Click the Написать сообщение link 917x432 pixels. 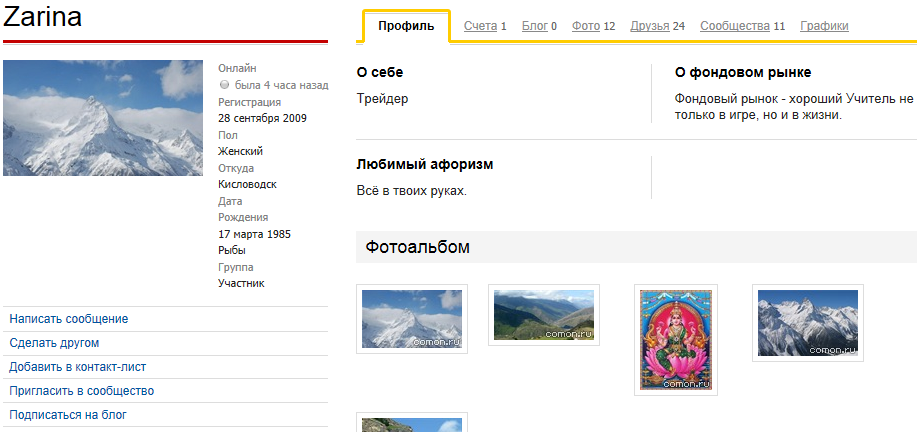pos(69,319)
